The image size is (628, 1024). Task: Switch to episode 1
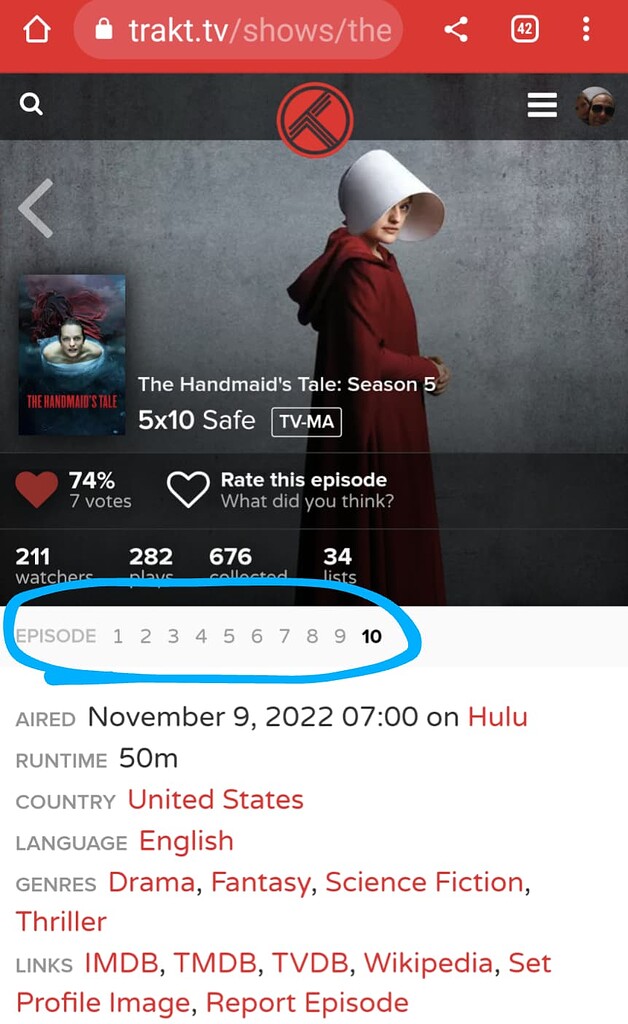[x=118, y=636]
